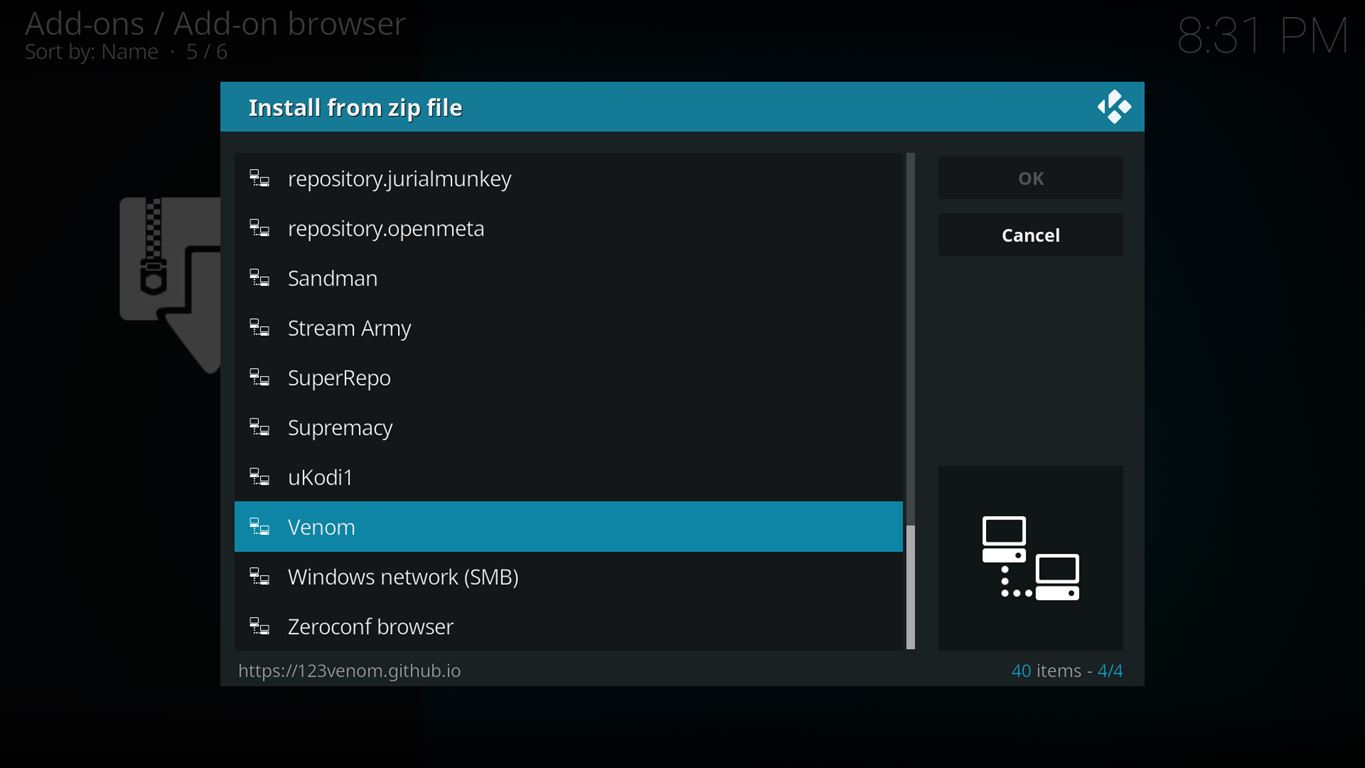Browse Windows network (SMB) entry

click(403, 577)
